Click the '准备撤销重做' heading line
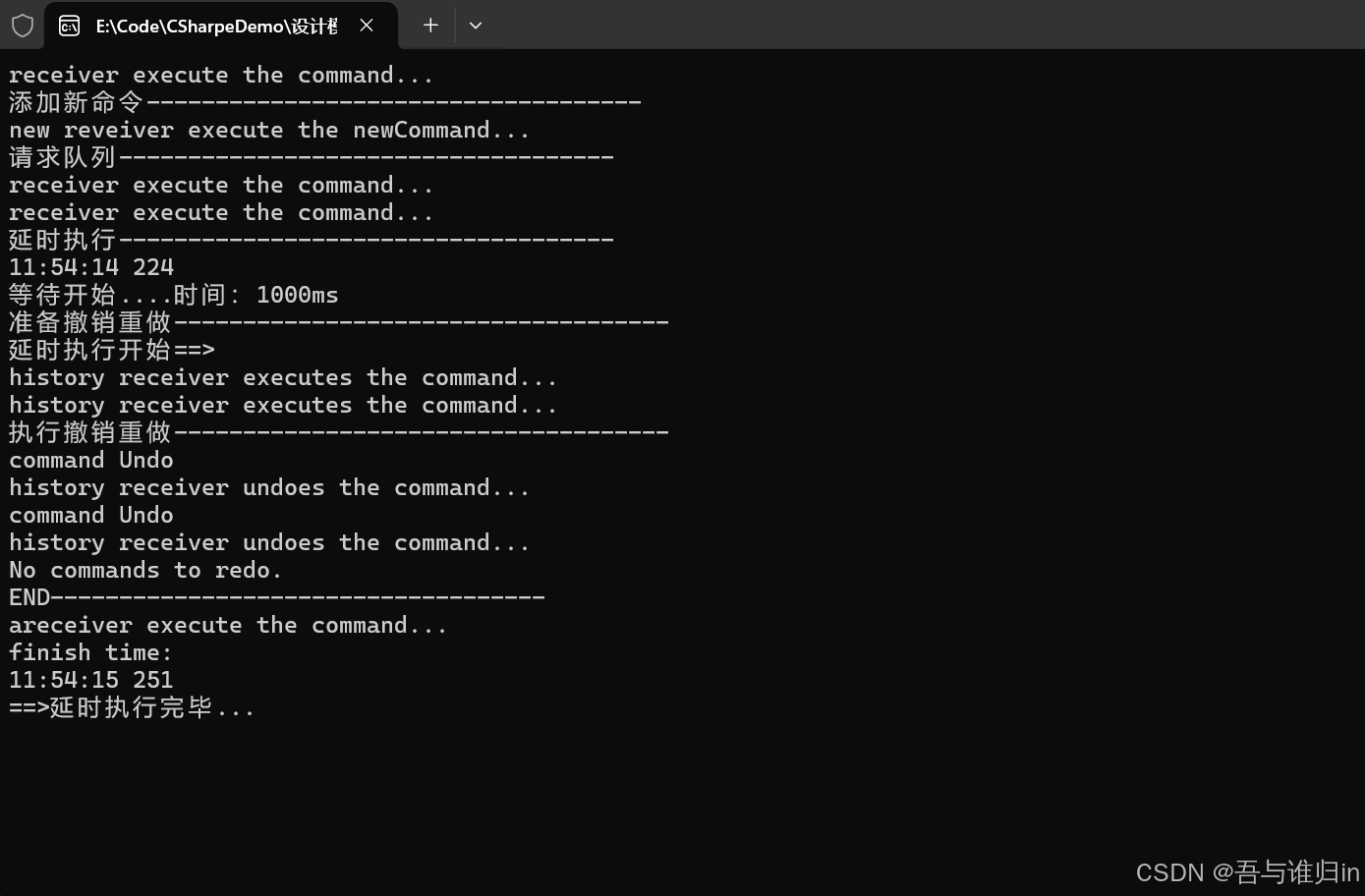Viewport: 1365px width, 896px height. (x=339, y=322)
